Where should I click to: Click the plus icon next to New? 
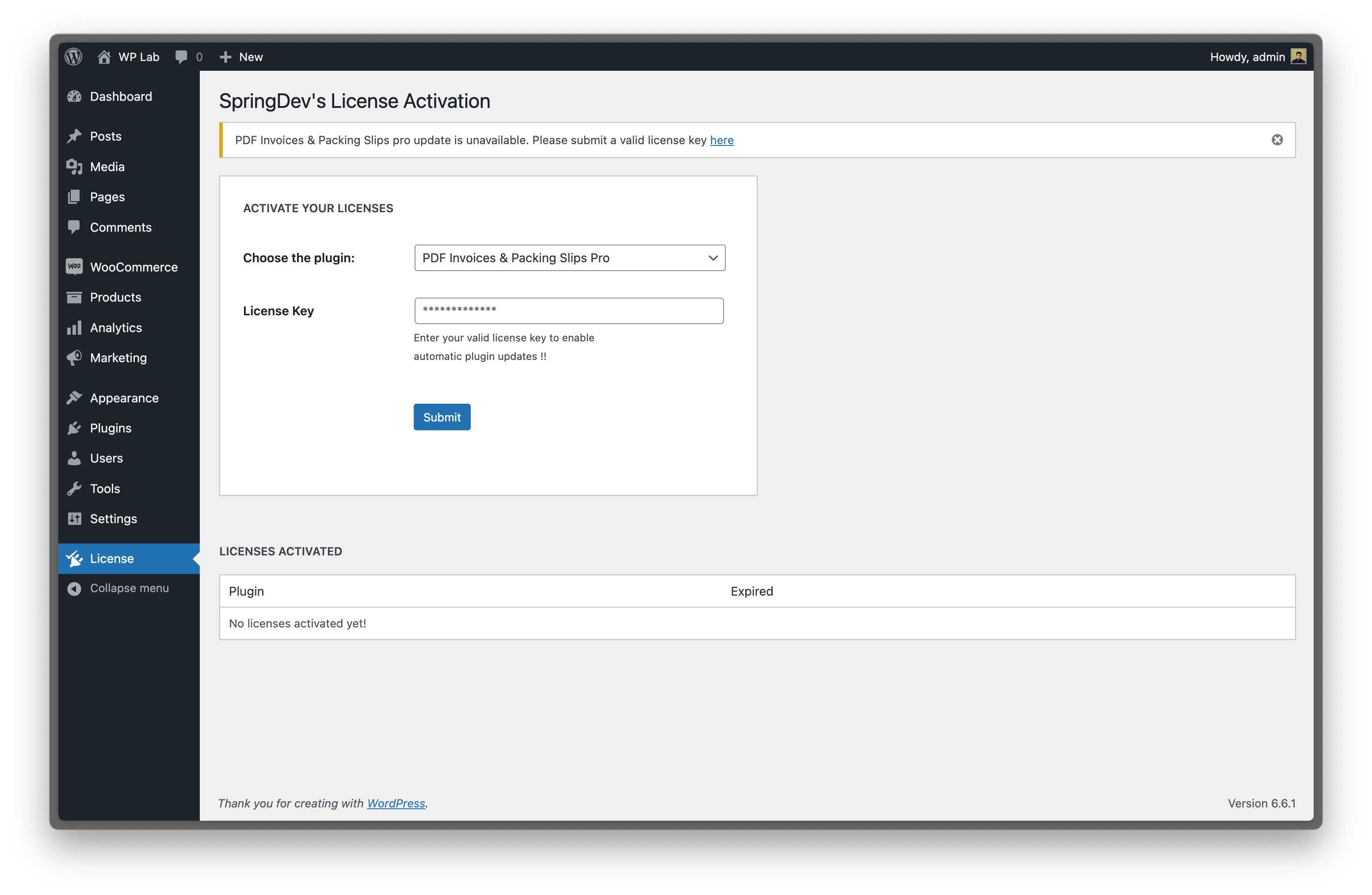point(225,57)
